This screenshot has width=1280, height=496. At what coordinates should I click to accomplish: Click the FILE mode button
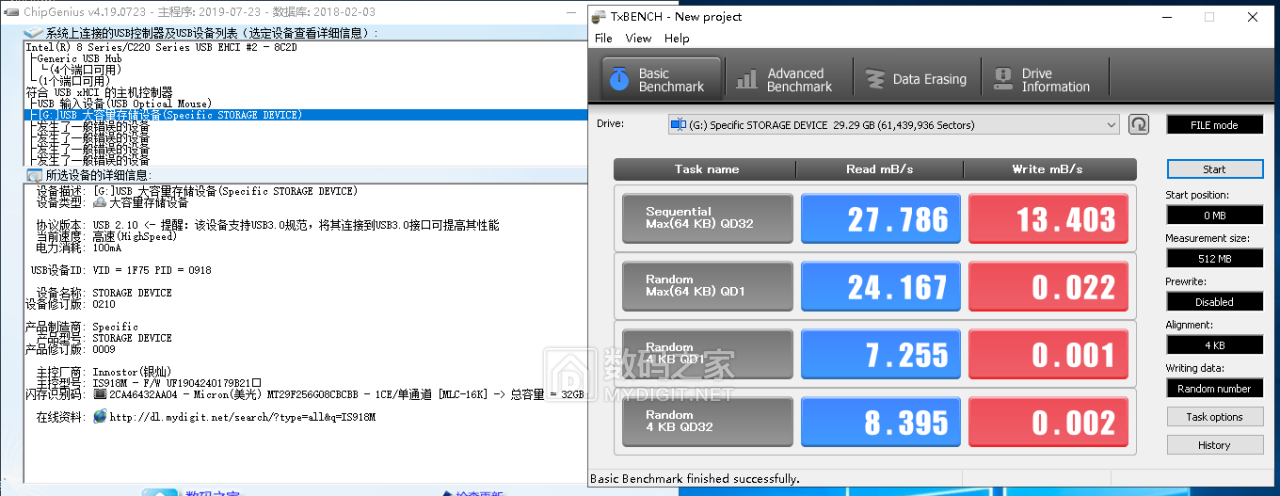(1214, 125)
